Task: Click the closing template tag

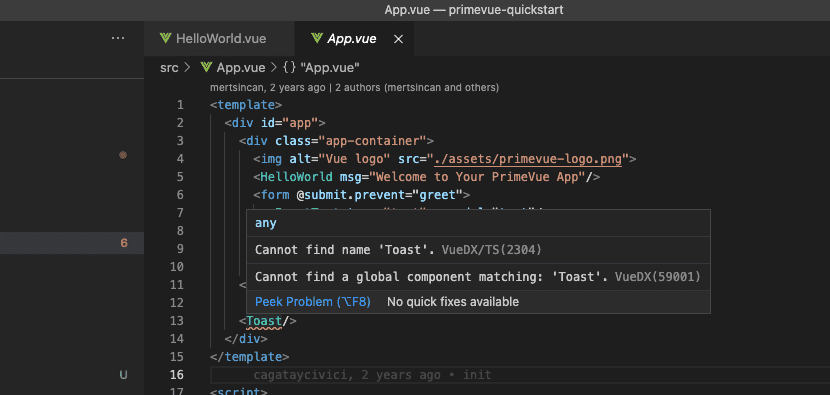Action: click(x=249, y=356)
